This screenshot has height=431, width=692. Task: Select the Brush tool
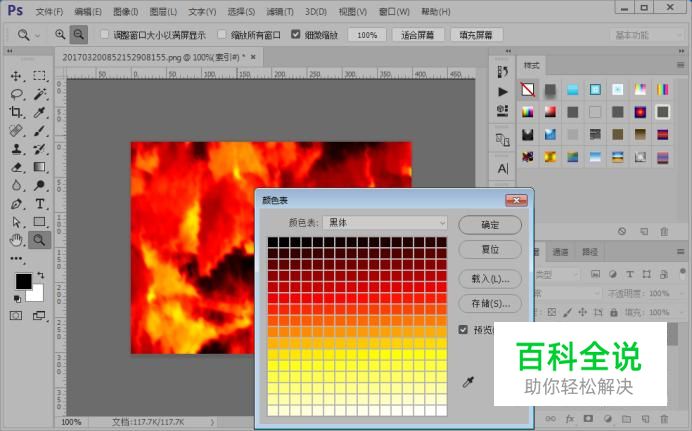click(x=40, y=131)
